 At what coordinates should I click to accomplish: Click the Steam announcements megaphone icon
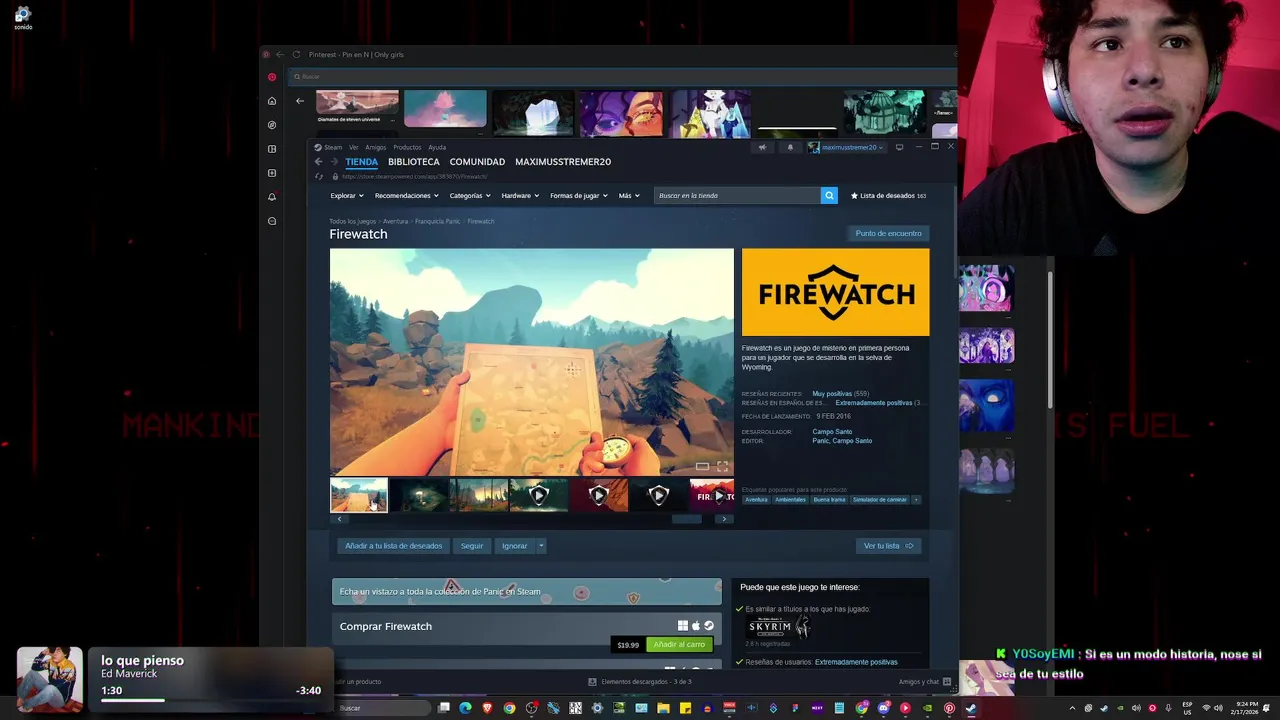[x=762, y=147]
